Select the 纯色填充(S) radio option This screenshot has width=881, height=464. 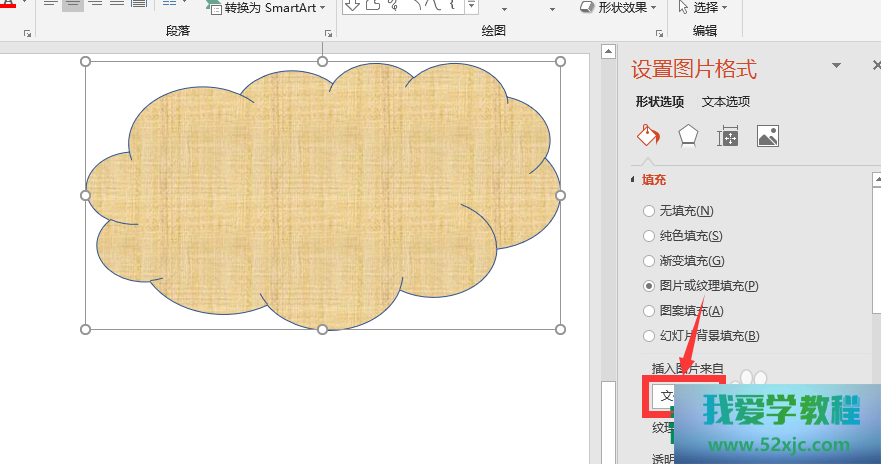click(x=649, y=236)
